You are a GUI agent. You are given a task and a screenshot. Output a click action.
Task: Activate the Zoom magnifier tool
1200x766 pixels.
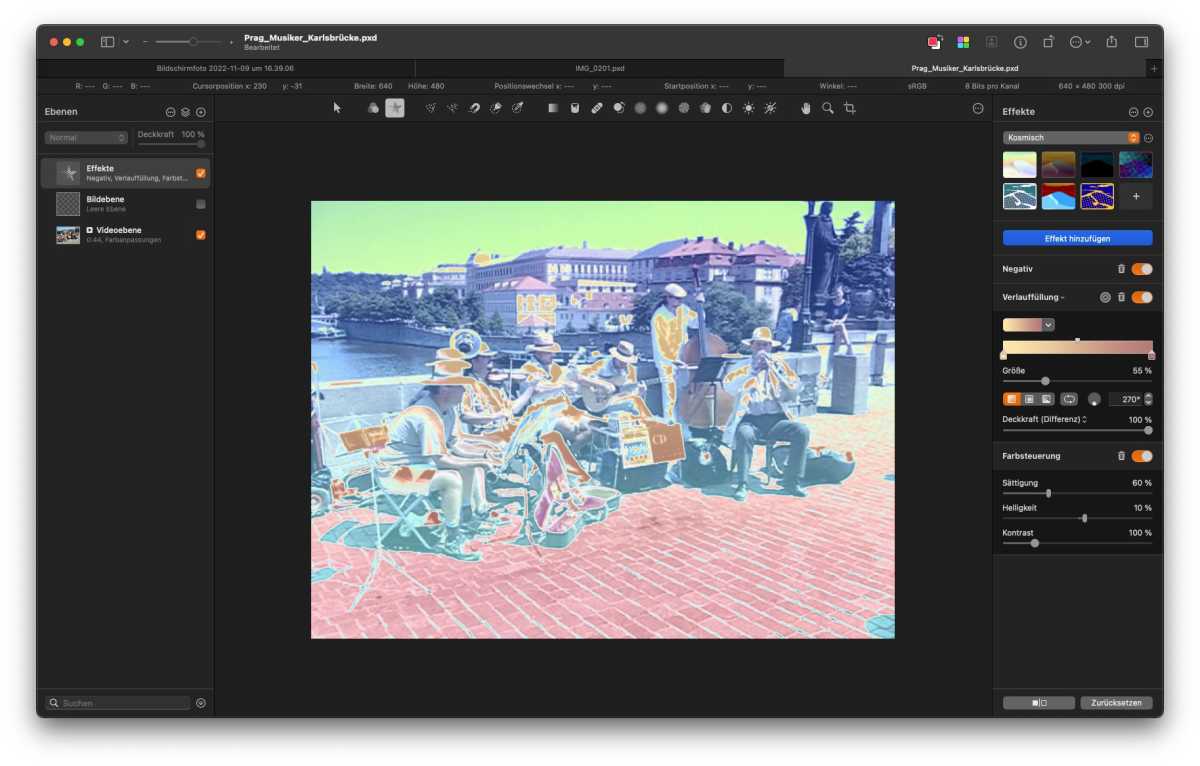(826, 107)
